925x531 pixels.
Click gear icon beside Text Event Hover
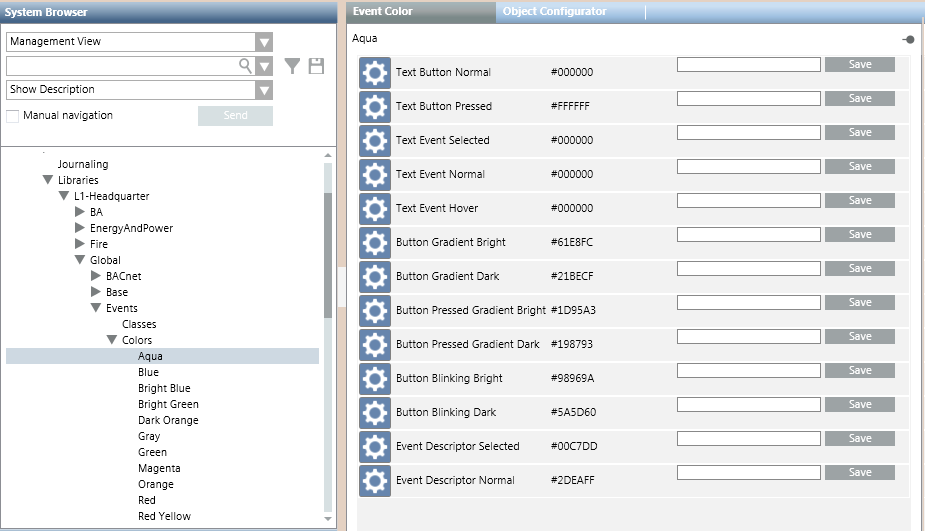[374, 209]
